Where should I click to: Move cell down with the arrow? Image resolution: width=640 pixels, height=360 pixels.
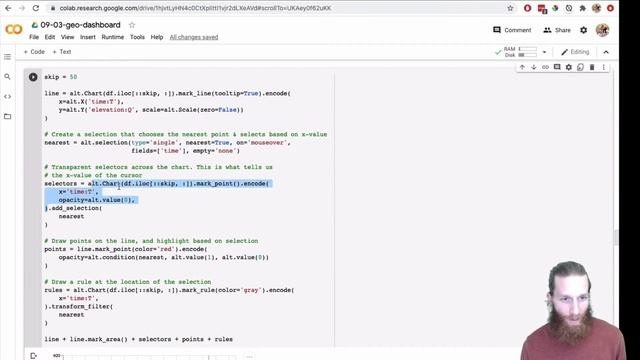533,67
